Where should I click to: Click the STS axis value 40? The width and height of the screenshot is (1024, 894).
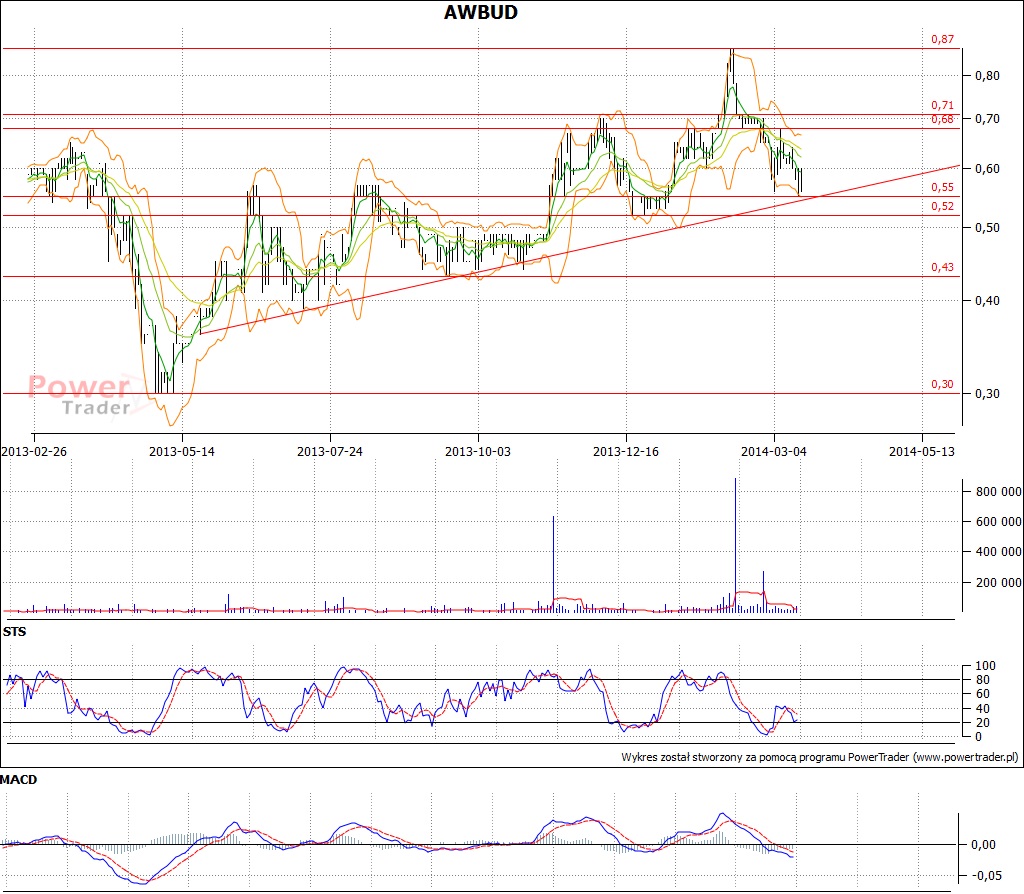983,709
